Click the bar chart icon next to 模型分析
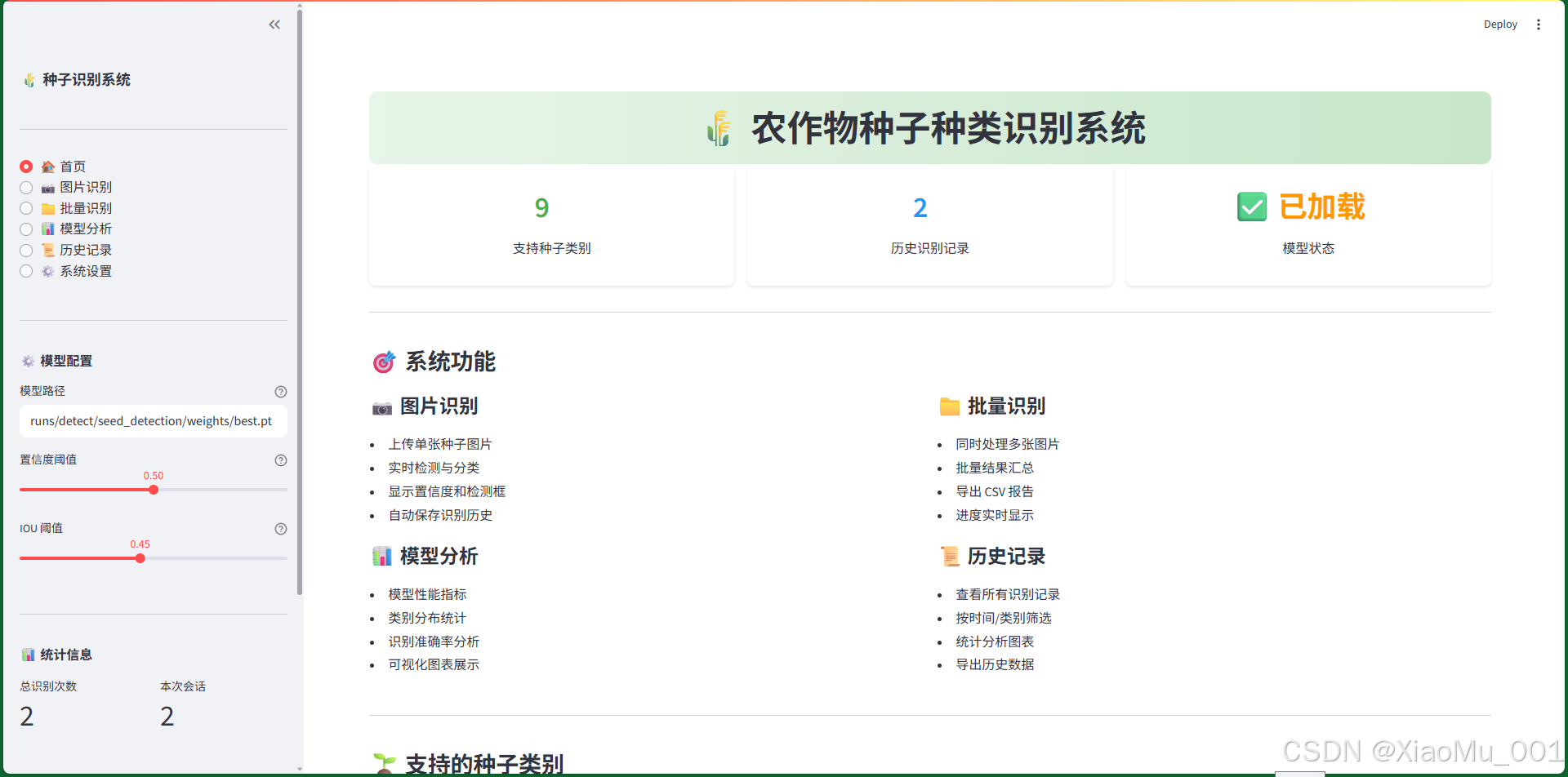The height and width of the screenshot is (777, 1568). 48,229
